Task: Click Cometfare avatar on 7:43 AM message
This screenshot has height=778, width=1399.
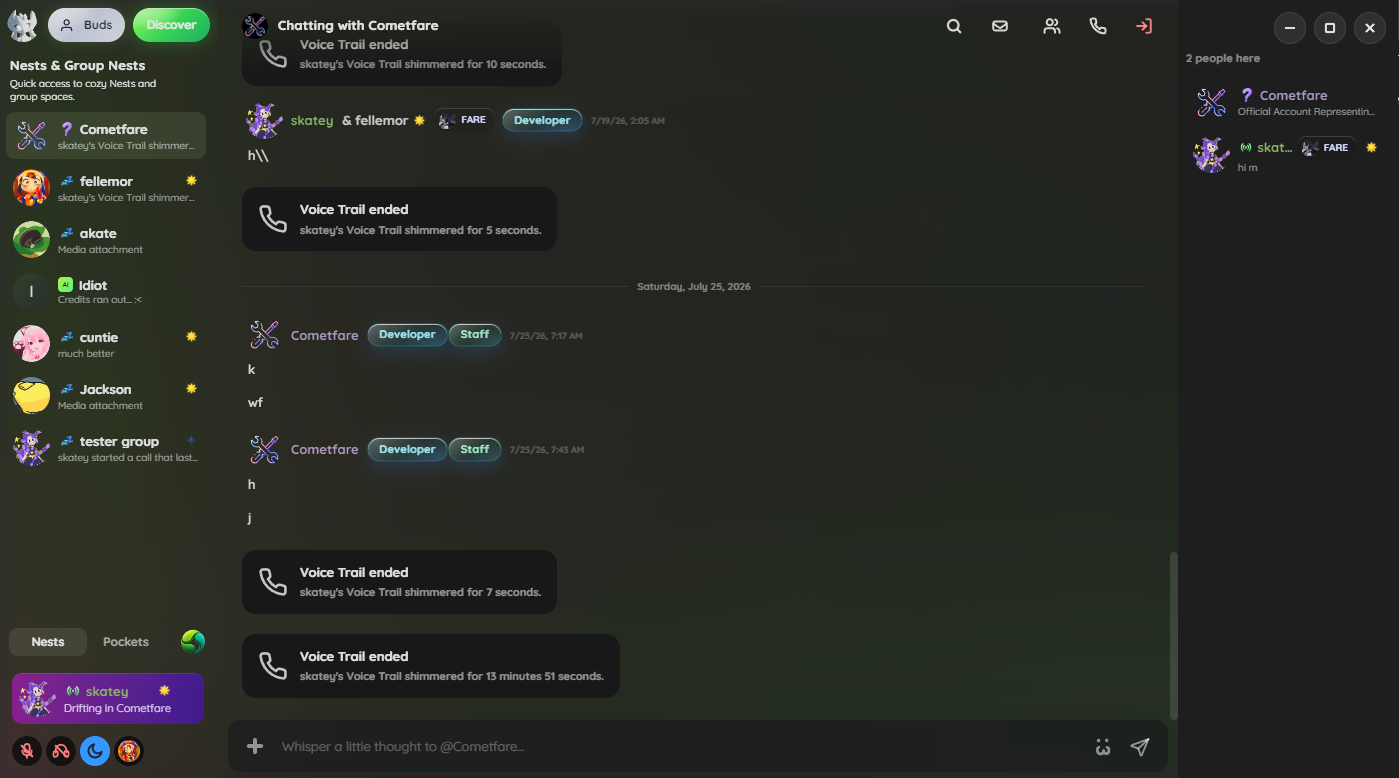Action: coord(265,450)
